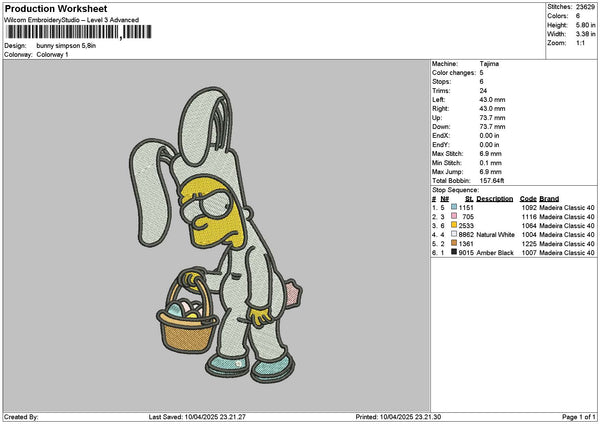Click the 'St.' column header
The width and height of the screenshot is (600, 424).
point(470,199)
